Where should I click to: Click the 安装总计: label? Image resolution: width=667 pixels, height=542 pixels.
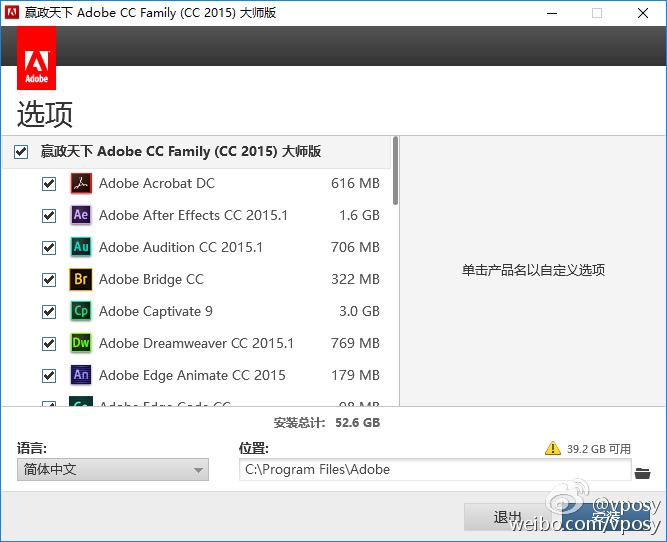(x=299, y=422)
